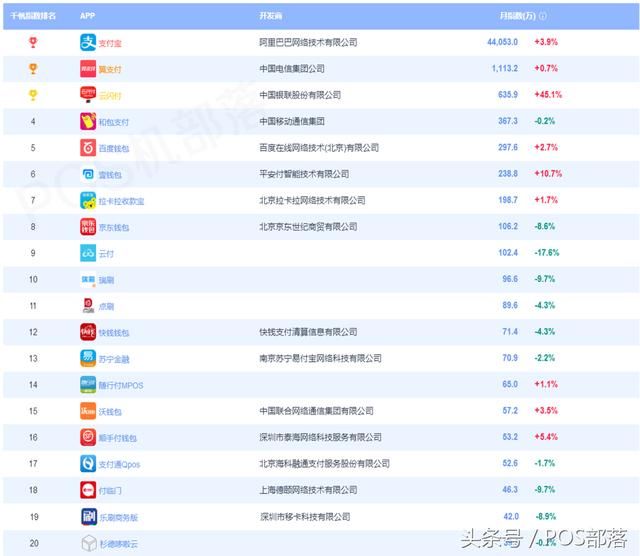
Task: Select developer 南京苏宁易付宝网络科技有限公司
Action: point(320,358)
